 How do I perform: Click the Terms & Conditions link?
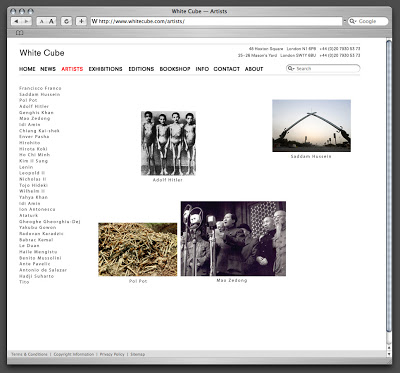29,354
